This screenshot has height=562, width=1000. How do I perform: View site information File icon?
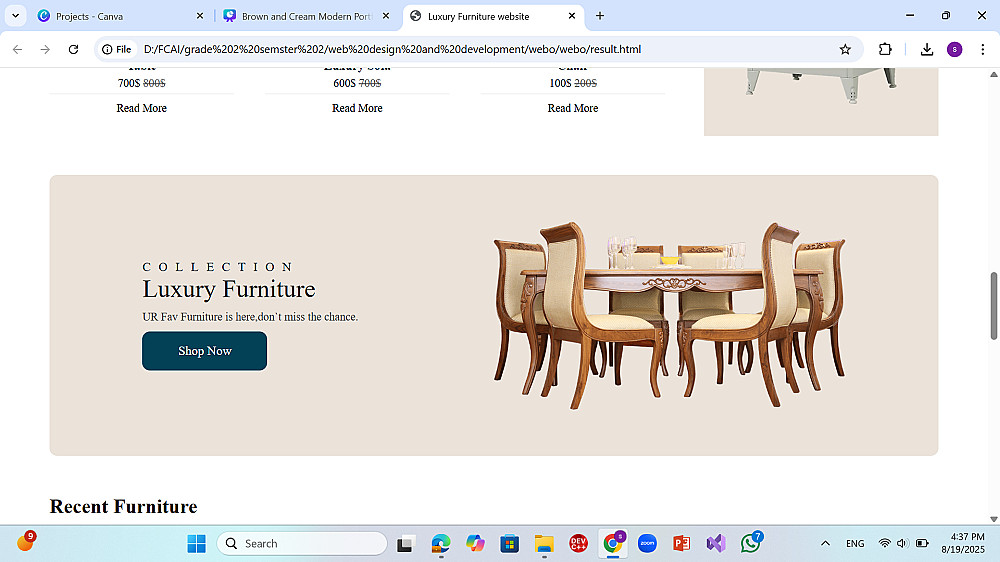point(117,49)
